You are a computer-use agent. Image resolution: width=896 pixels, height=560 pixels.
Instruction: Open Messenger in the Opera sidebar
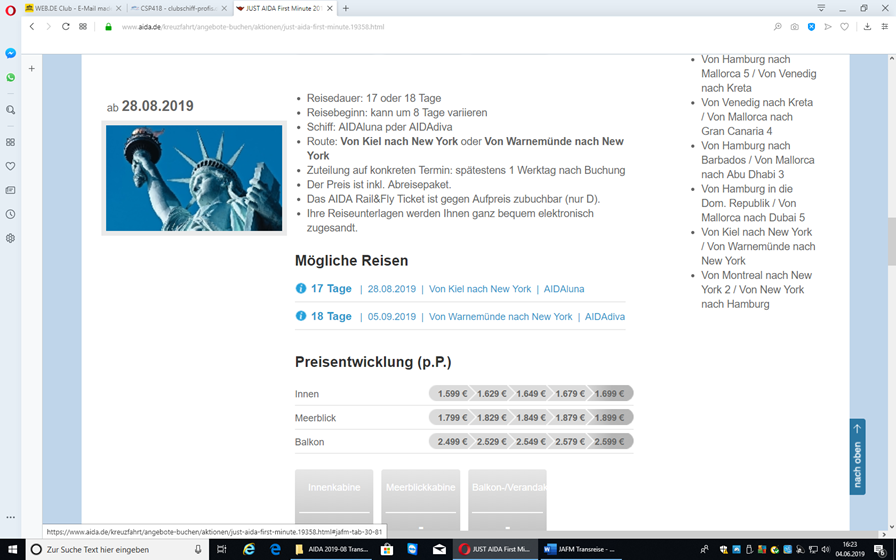pos(10,53)
